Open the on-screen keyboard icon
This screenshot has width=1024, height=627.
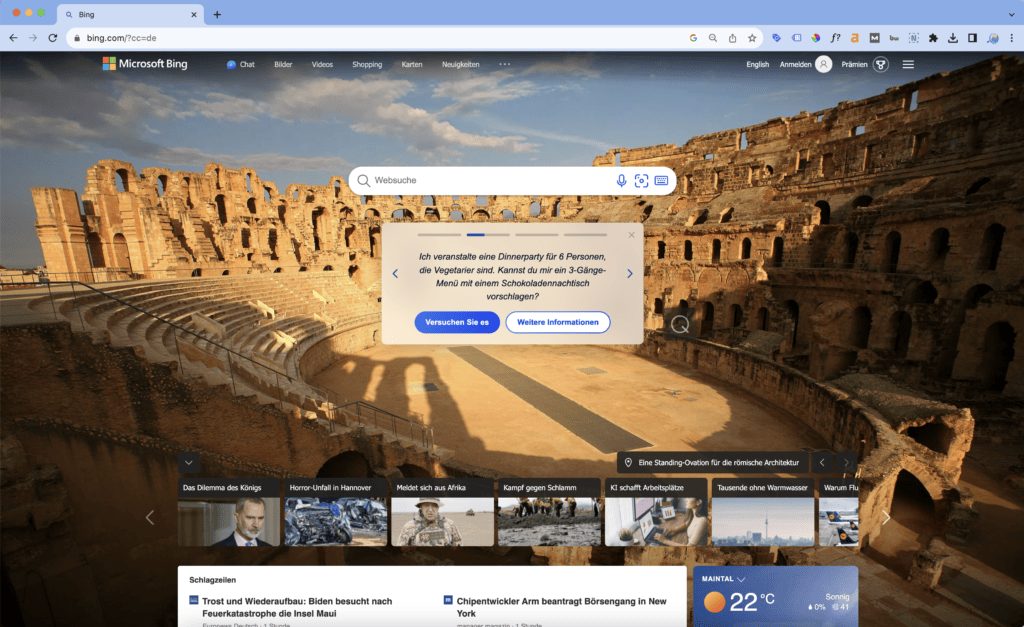pos(661,181)
